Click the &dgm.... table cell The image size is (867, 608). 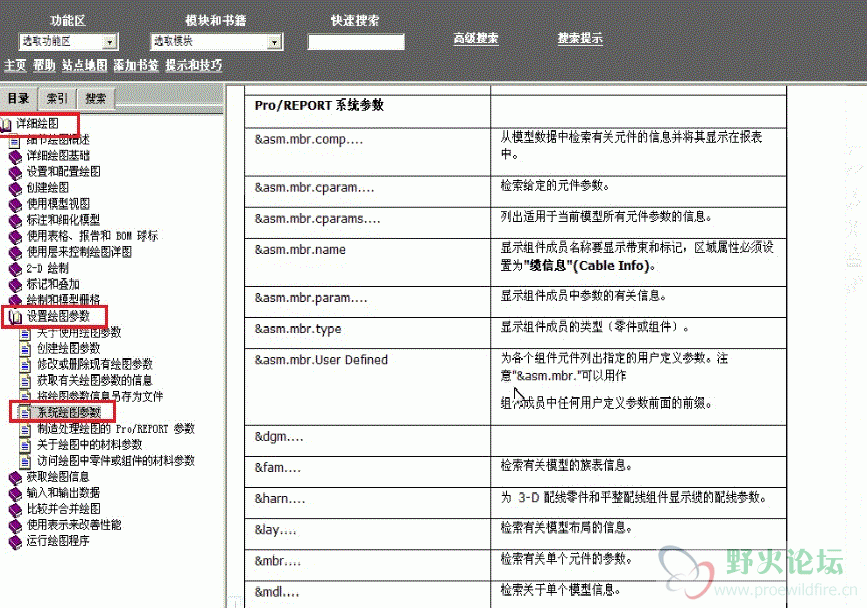[367, 441]
